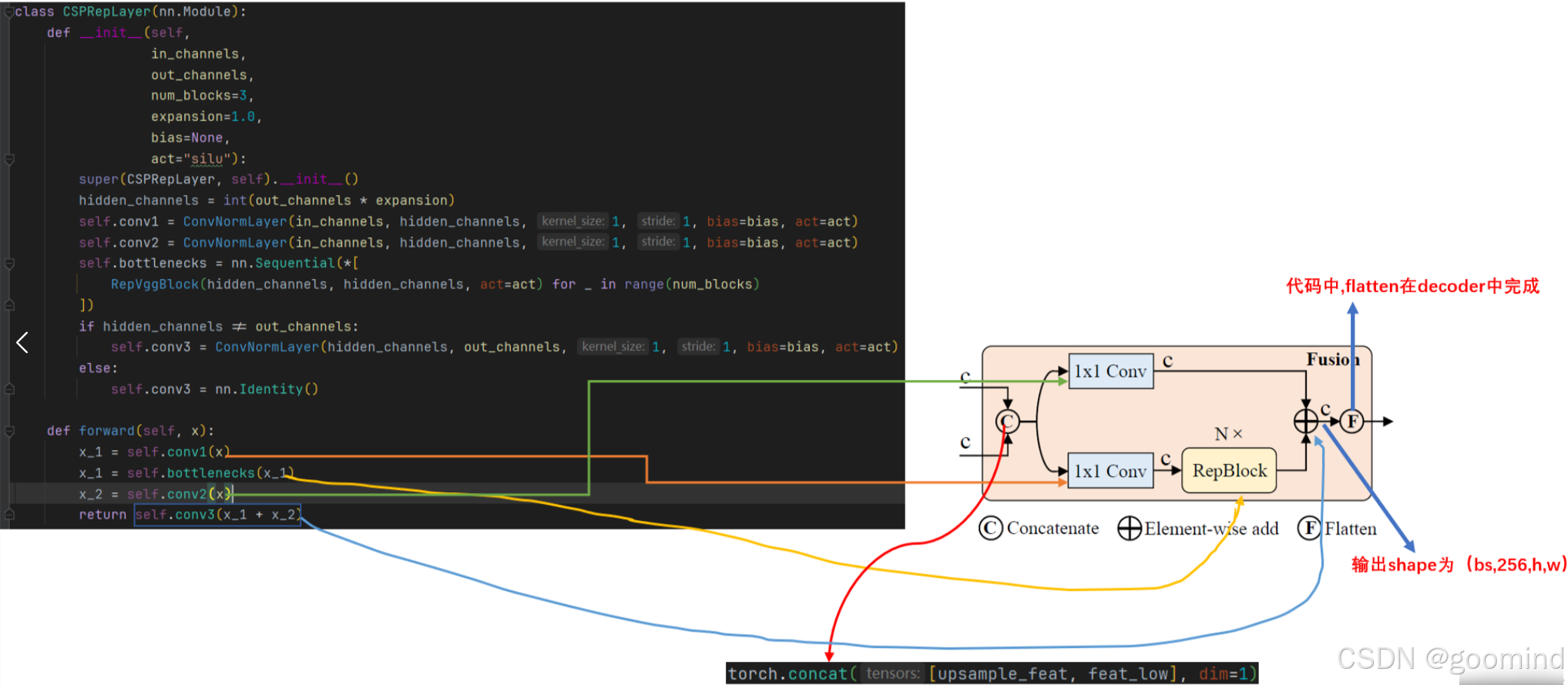Click the element-wise add node inside Fusion block
Viewport: 1568px width, 685px height.
pos(1306,421)
